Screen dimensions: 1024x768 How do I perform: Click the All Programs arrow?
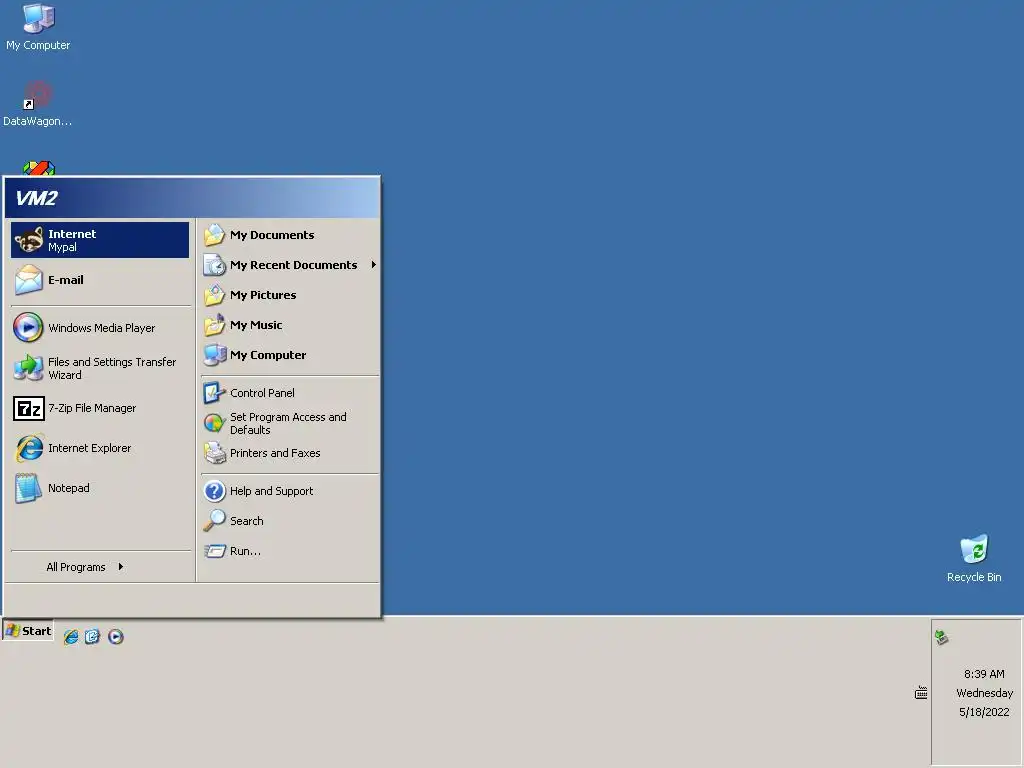tap(121, 567)
